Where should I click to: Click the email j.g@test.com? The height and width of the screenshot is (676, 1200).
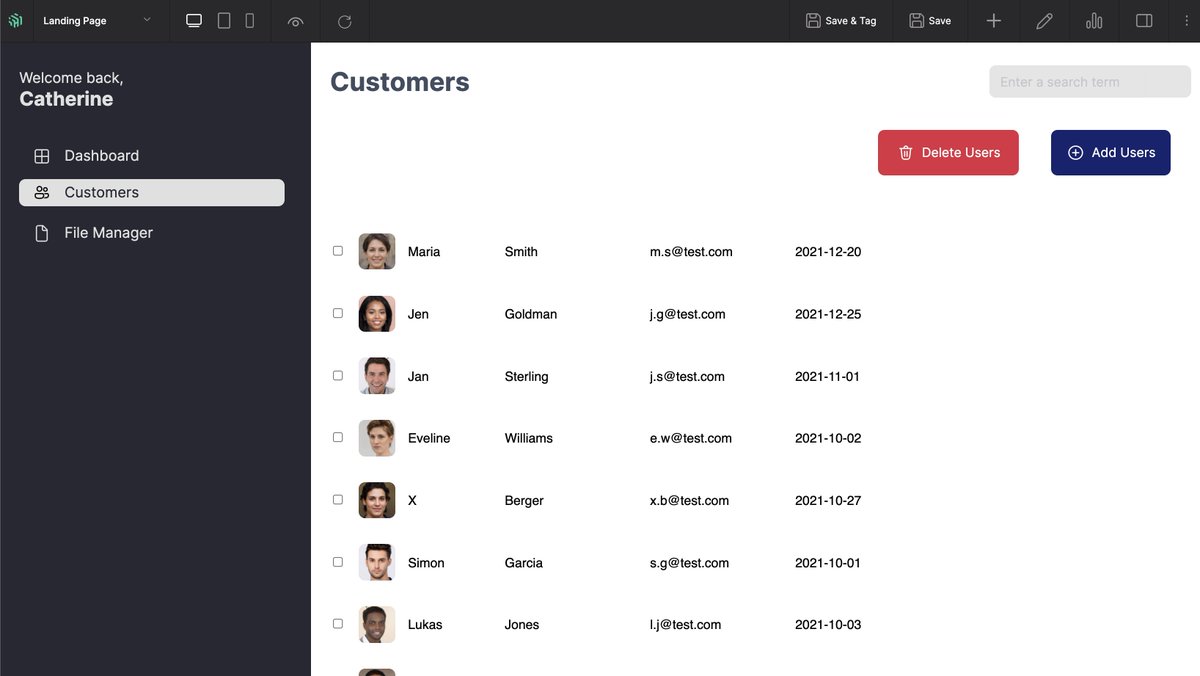tap(687, 314)
